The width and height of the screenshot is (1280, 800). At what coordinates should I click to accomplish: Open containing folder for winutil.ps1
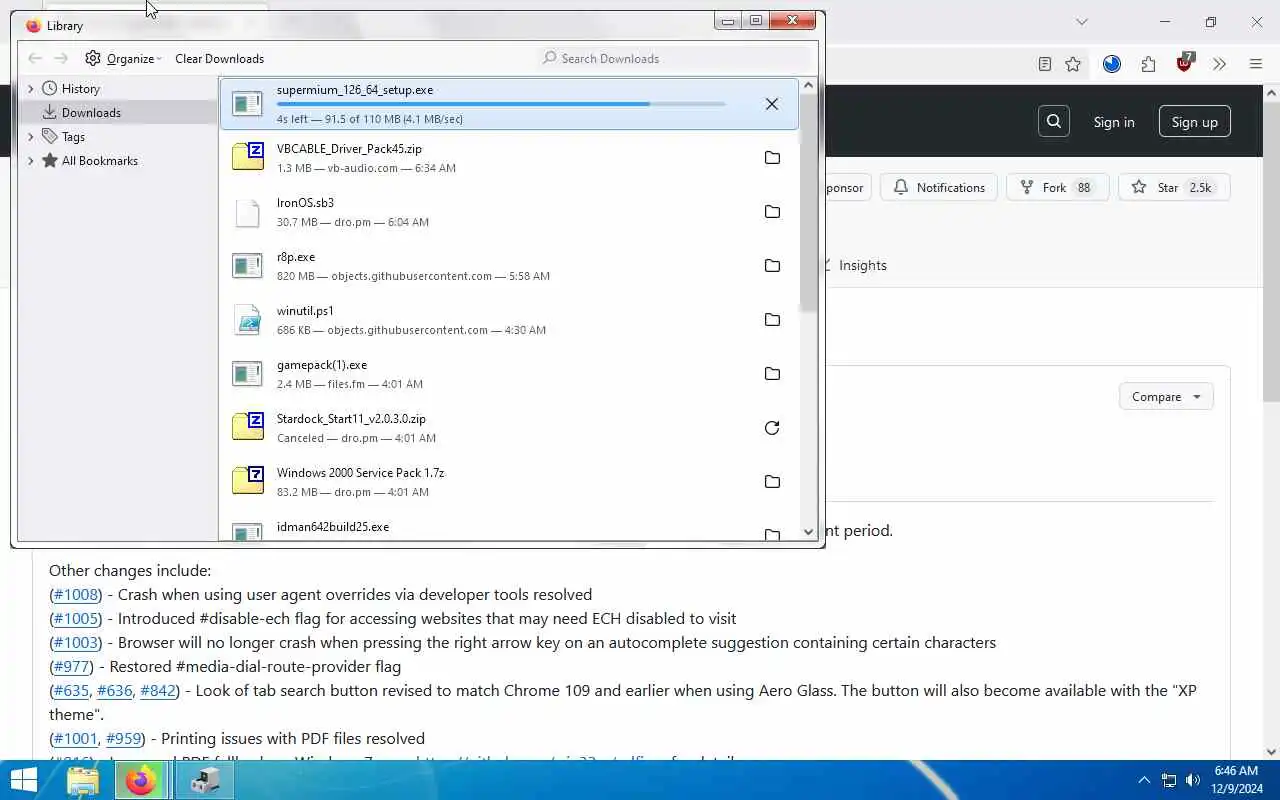coord(772,320)
